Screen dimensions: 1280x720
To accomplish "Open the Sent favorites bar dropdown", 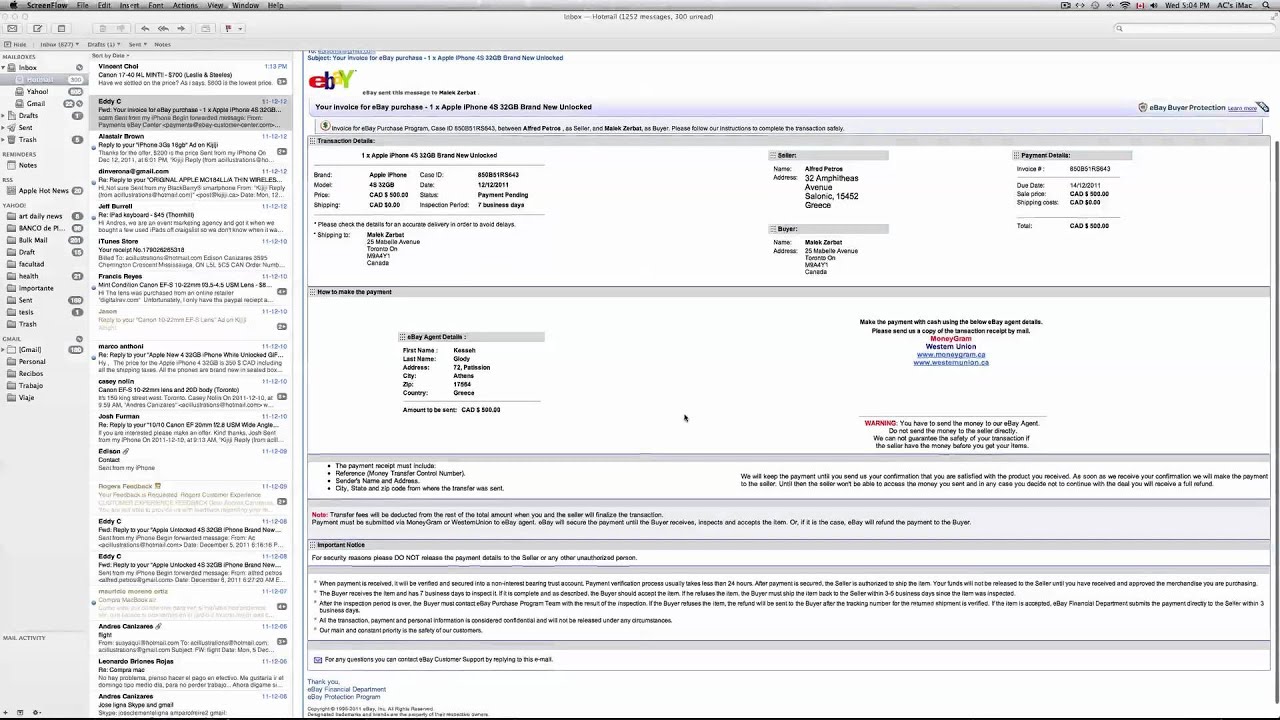I will click(138, 44).
